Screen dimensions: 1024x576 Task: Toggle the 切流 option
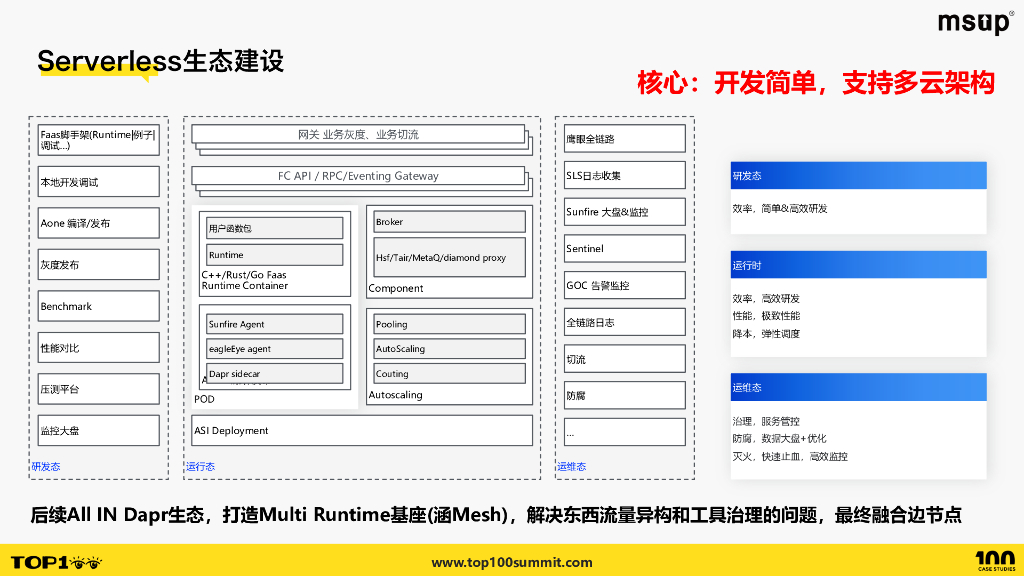pyautogui.click(x=623, y=358)
